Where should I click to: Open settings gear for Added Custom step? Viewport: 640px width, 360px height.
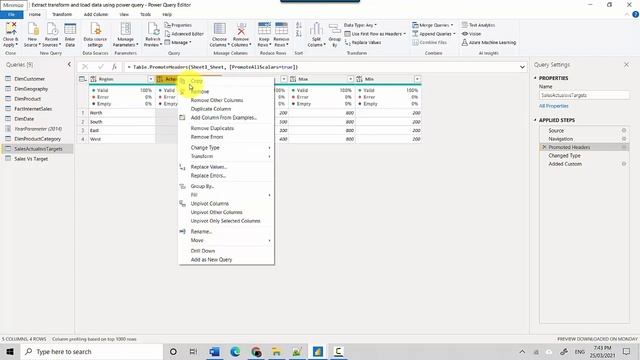point(624,164)
